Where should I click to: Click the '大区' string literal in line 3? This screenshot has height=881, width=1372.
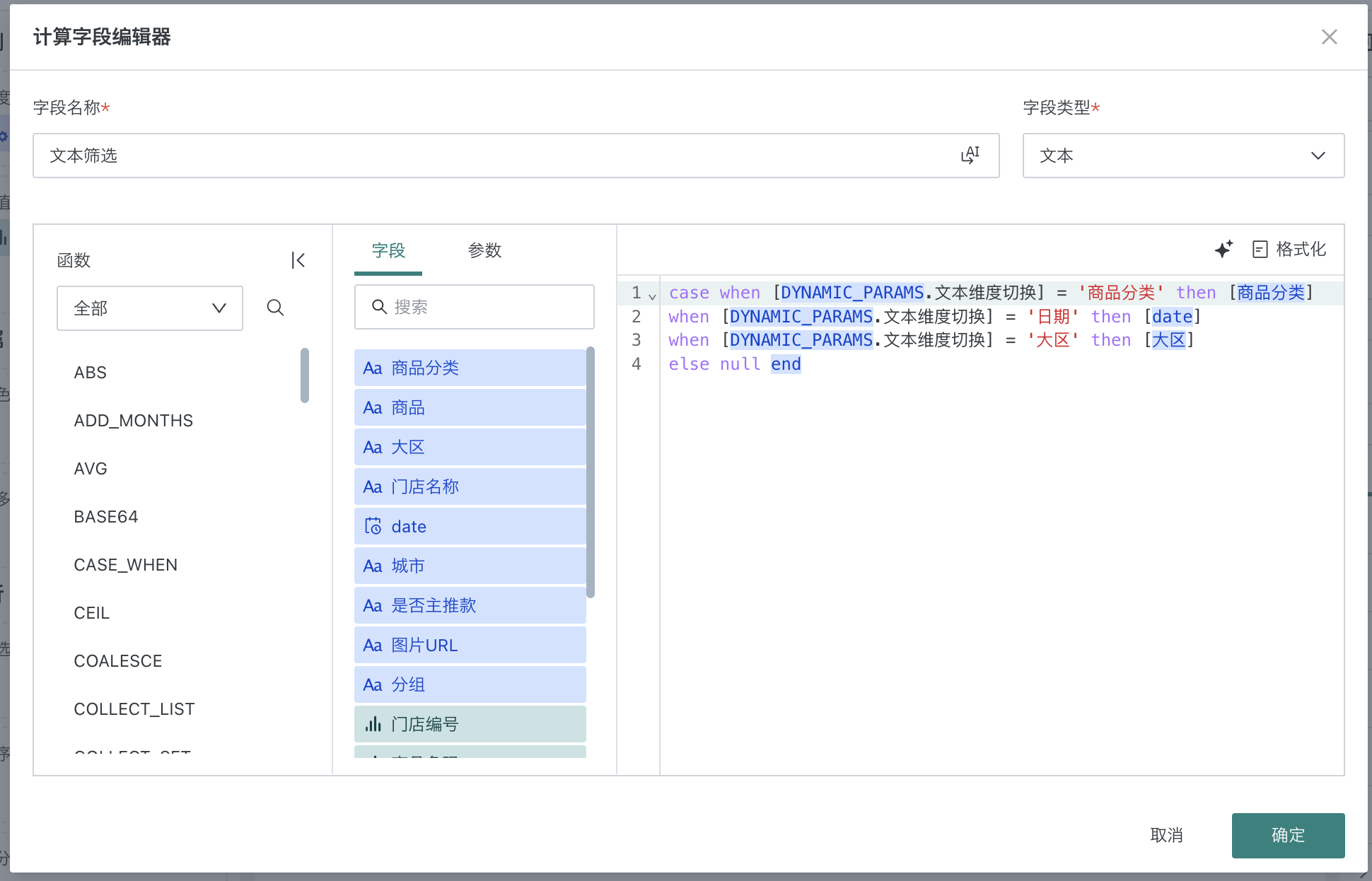1052,340
